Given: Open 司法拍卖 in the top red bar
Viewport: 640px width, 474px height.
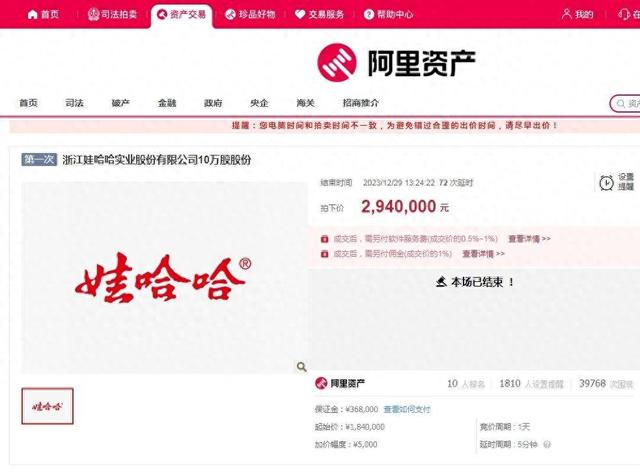Looking at the screenshot, I should point(112,15).
